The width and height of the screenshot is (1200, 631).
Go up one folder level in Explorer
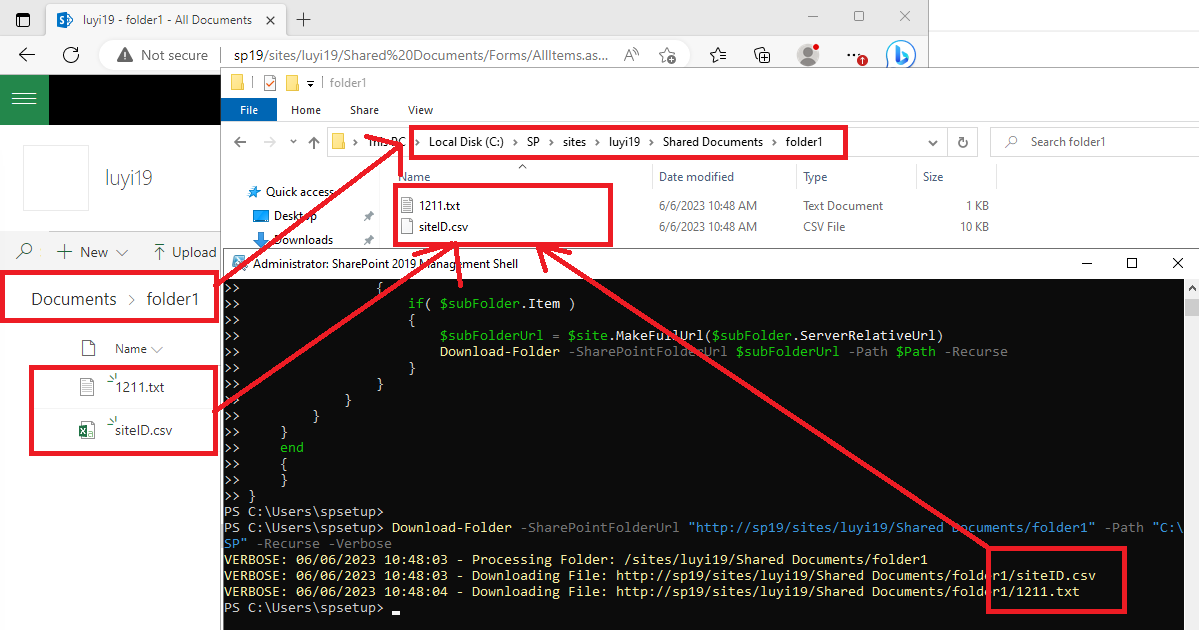point(314,142)
